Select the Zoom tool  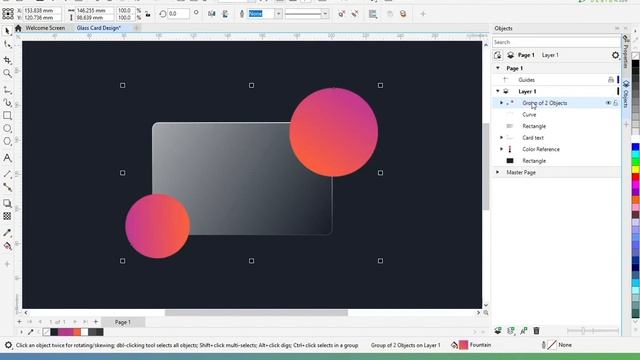tap(7, 73)
